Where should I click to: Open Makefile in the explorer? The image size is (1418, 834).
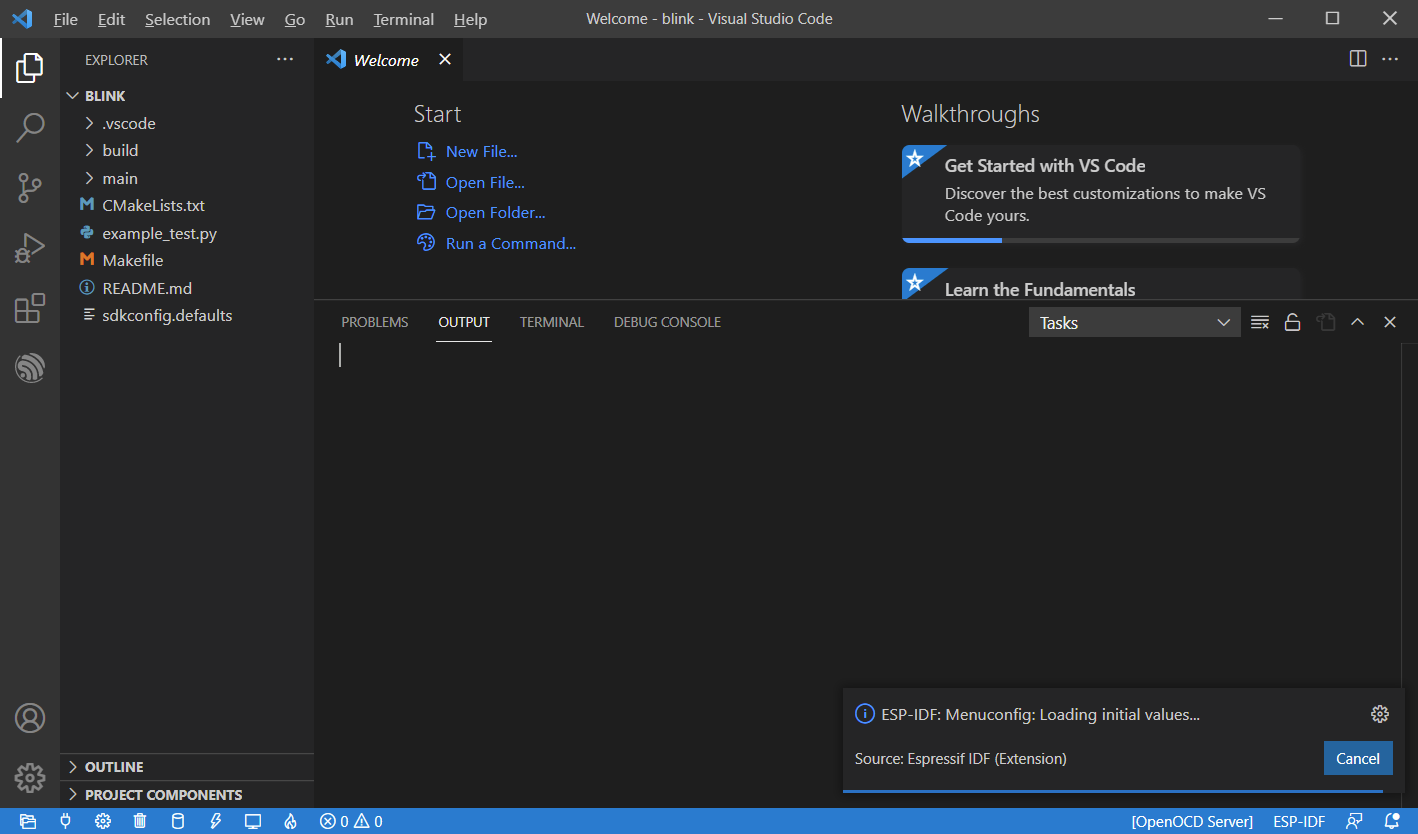click(187, 260)
